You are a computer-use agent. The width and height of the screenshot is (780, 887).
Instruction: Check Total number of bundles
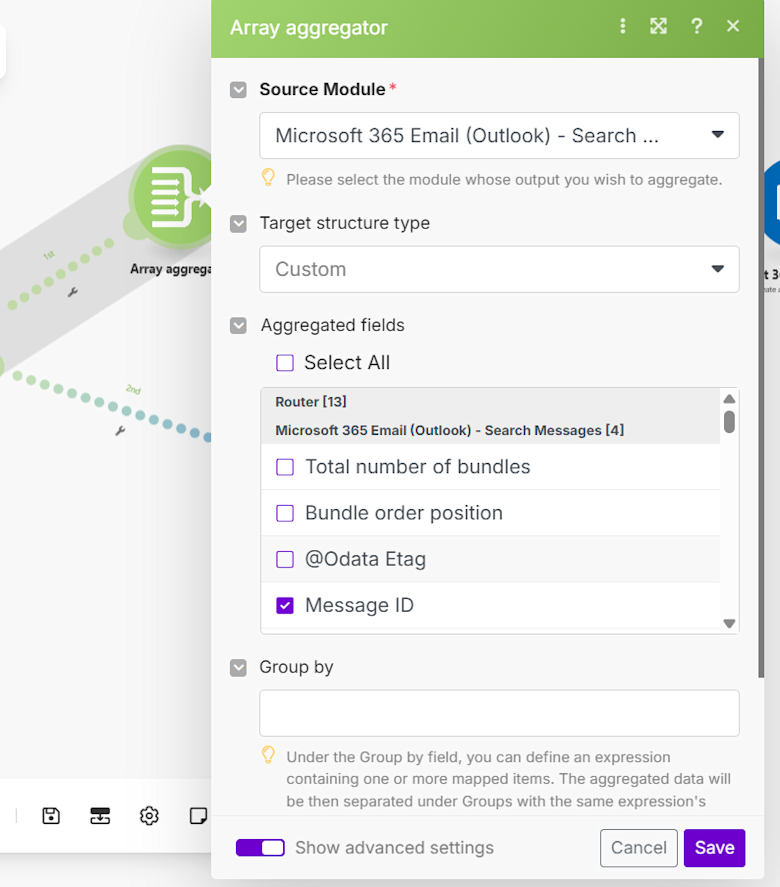point(285,467)
